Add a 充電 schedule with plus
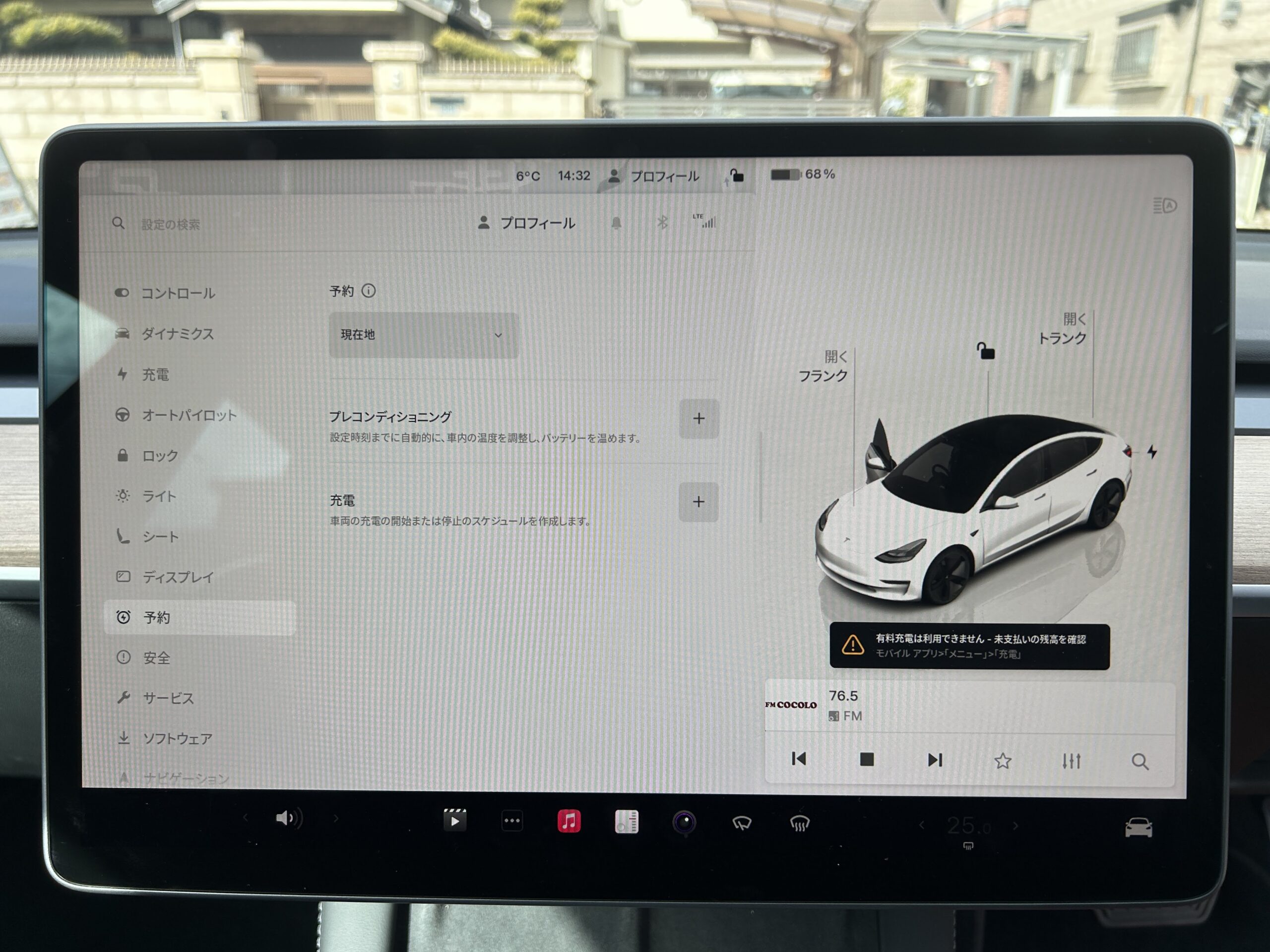Screen dimensions: 1270x952 [698, 502]
